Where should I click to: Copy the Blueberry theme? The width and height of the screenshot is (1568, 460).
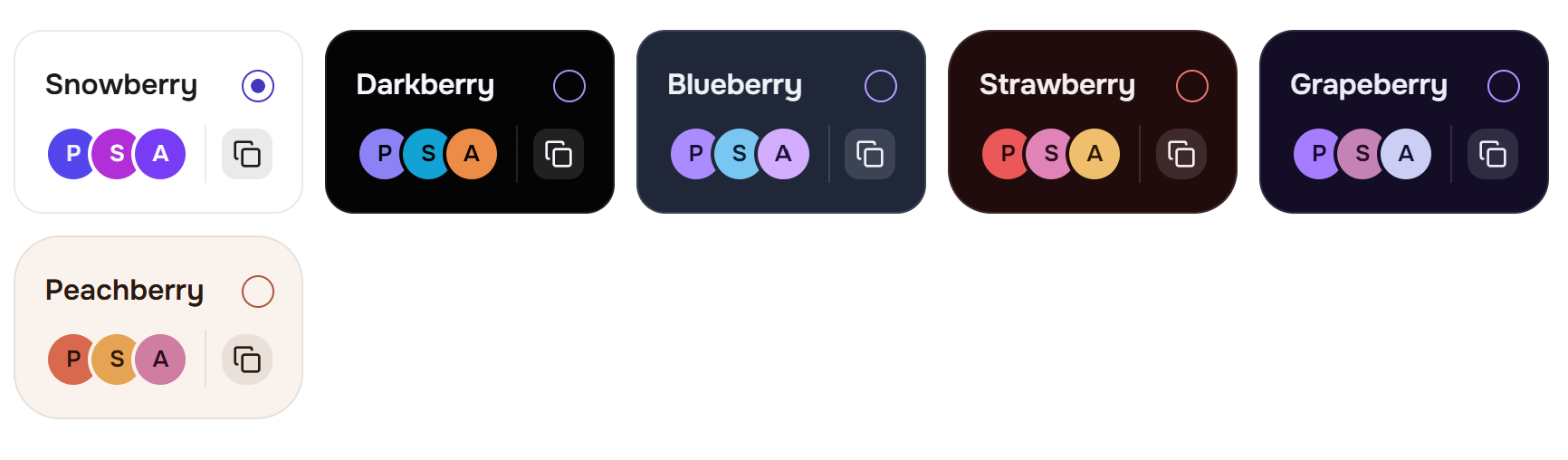(870, 154)
